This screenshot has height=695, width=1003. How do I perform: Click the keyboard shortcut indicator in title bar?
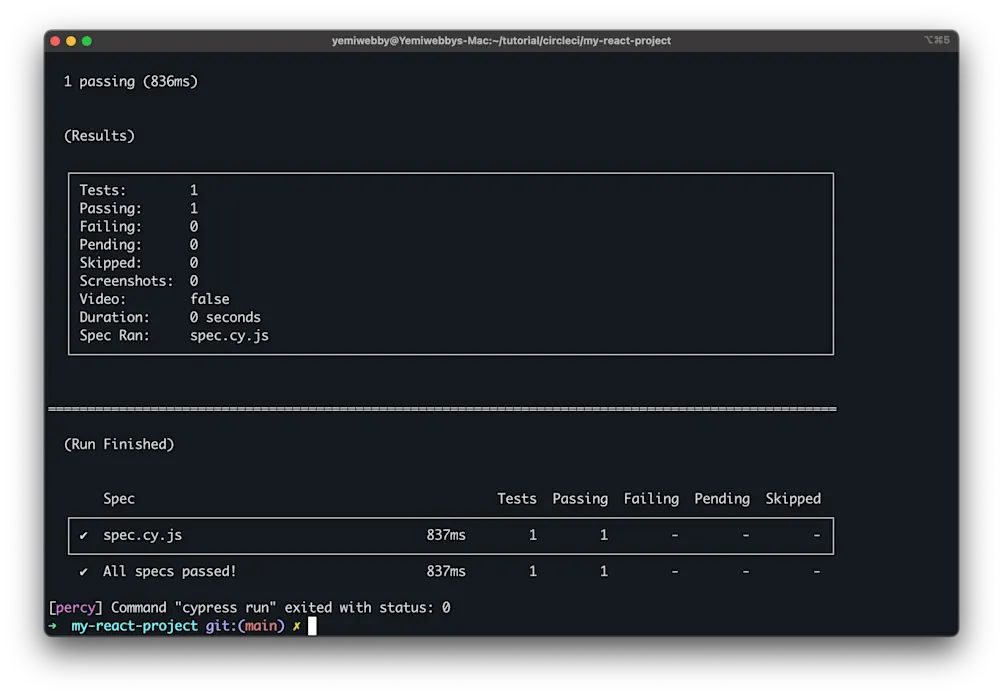pos(936,40)
